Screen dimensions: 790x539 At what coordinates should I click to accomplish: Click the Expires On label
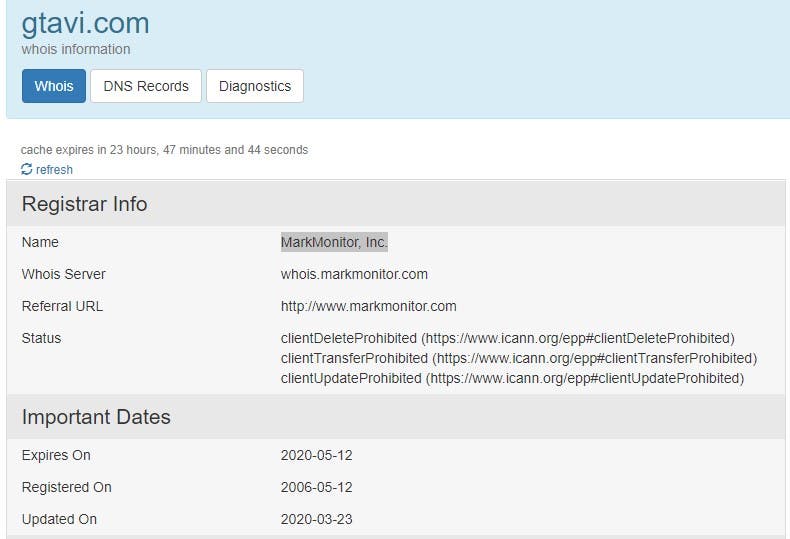click(x=56, y=455)
